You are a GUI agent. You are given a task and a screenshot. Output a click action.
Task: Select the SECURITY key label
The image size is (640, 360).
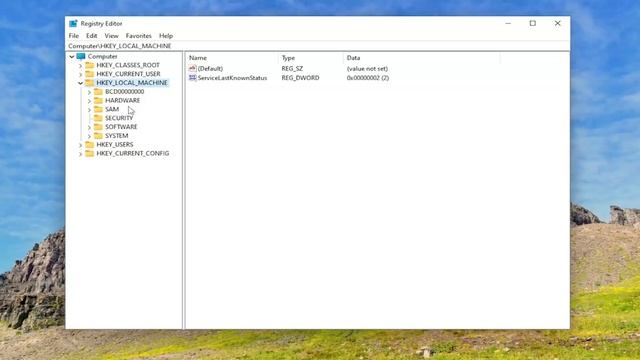tap(119, 118)
